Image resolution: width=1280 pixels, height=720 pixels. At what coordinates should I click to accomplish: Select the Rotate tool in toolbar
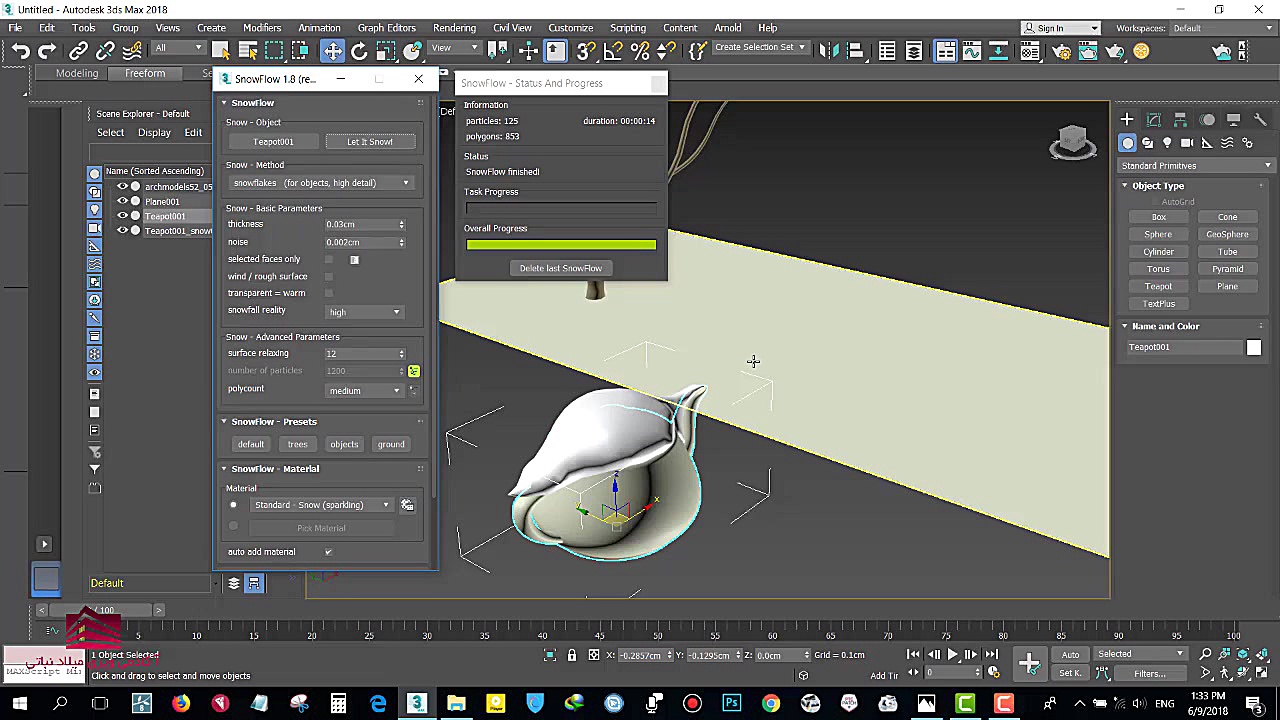359,51
